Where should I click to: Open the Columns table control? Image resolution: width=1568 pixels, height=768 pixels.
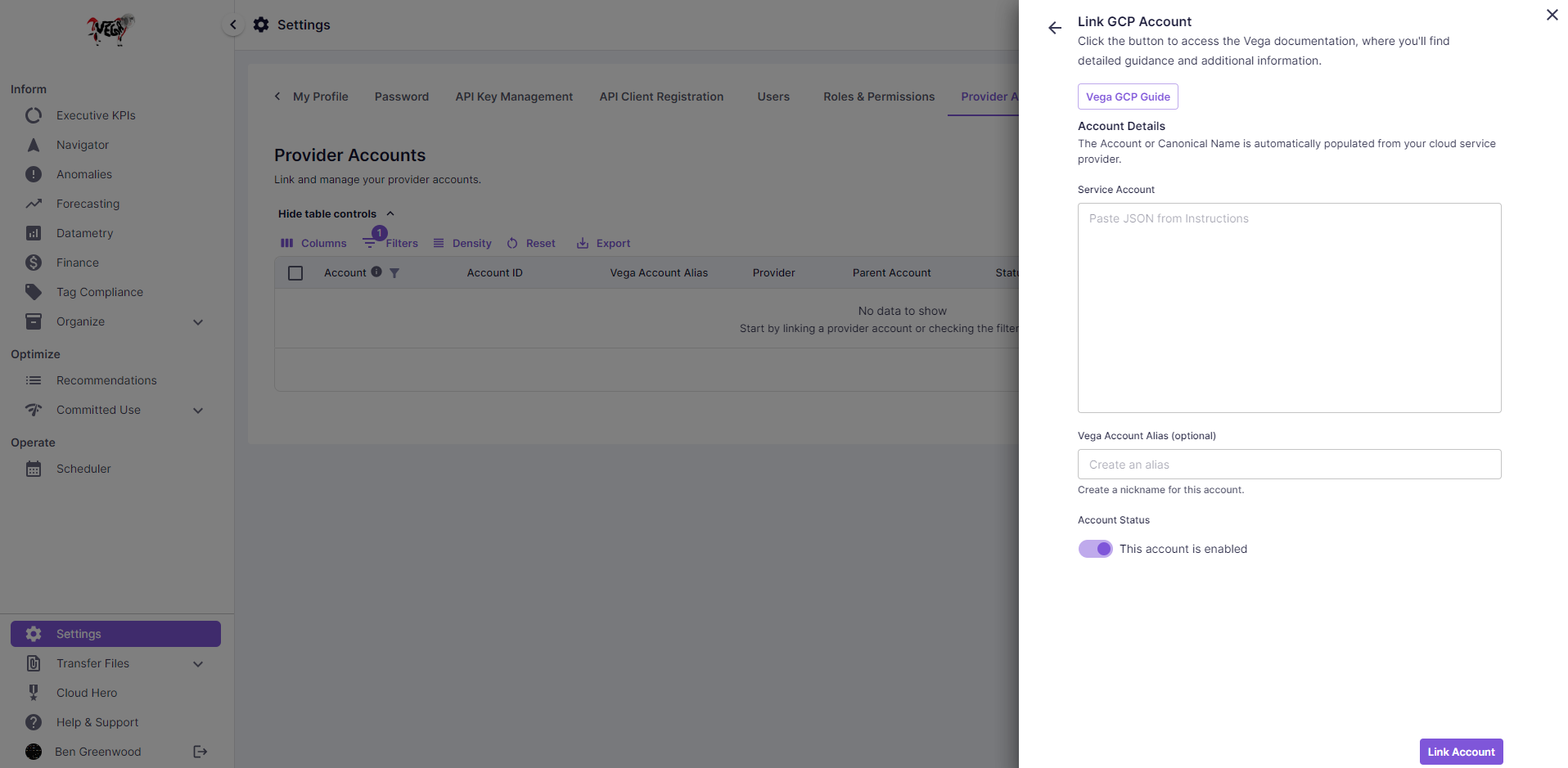313,243
